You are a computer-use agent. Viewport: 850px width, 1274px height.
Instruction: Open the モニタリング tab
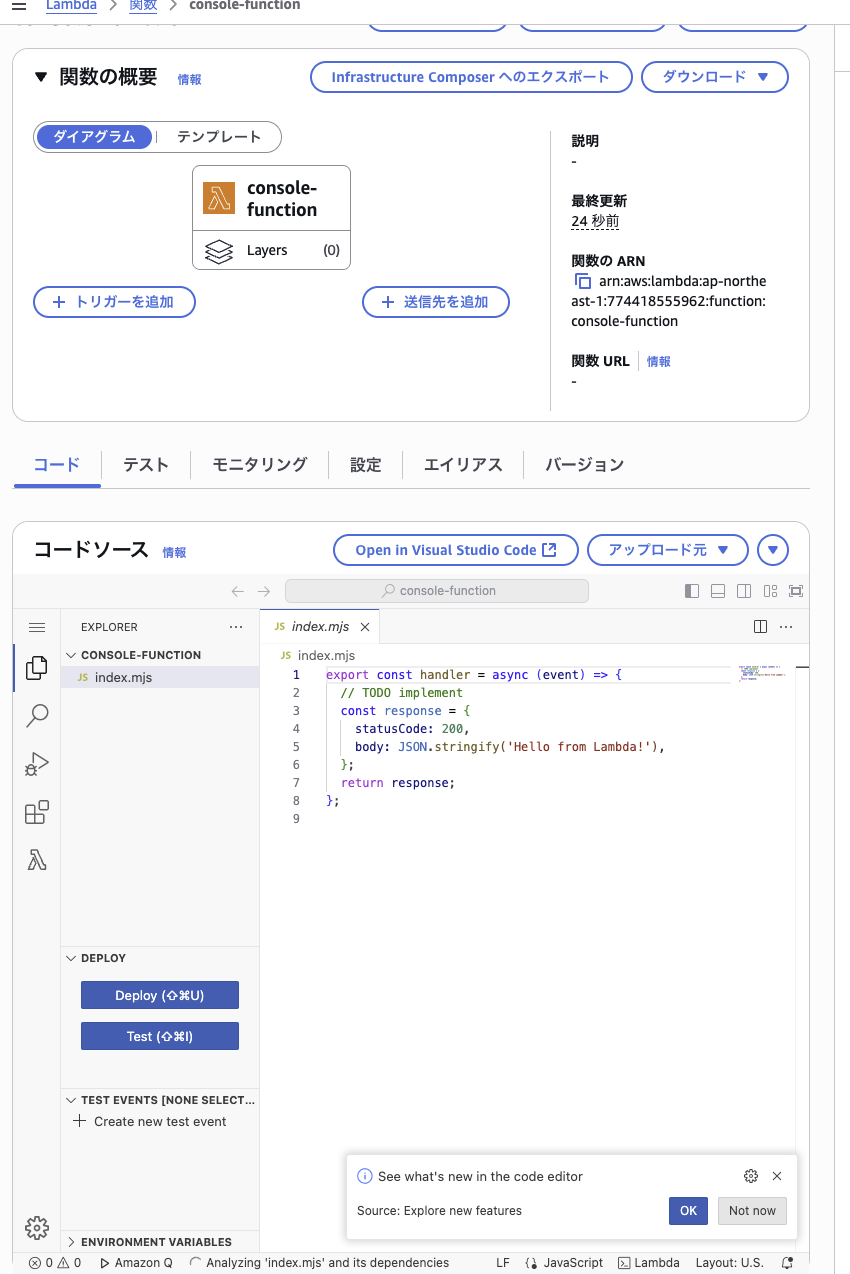[x=260, y=465]
